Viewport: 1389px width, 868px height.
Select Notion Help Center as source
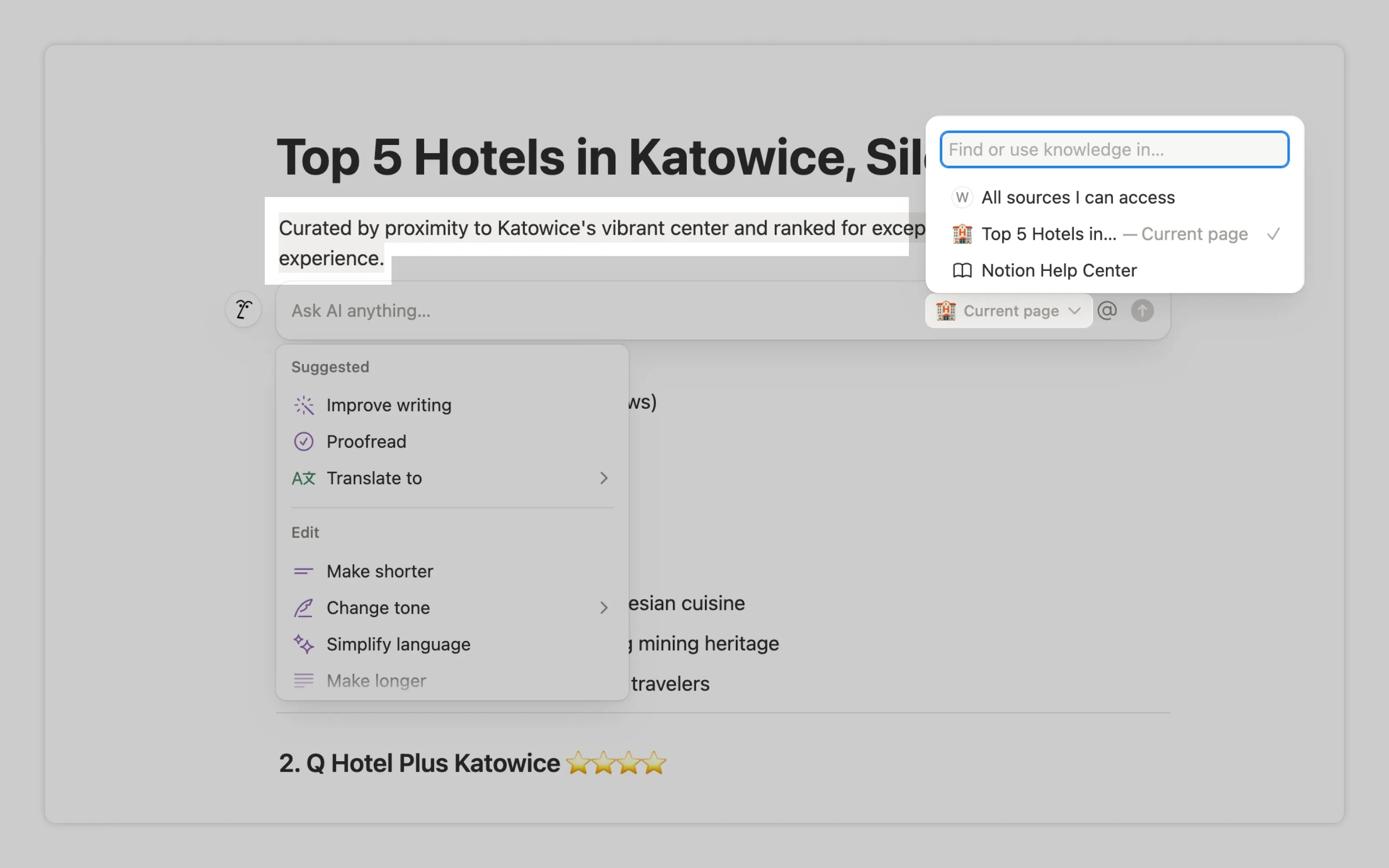click(x=1058, y=270)
